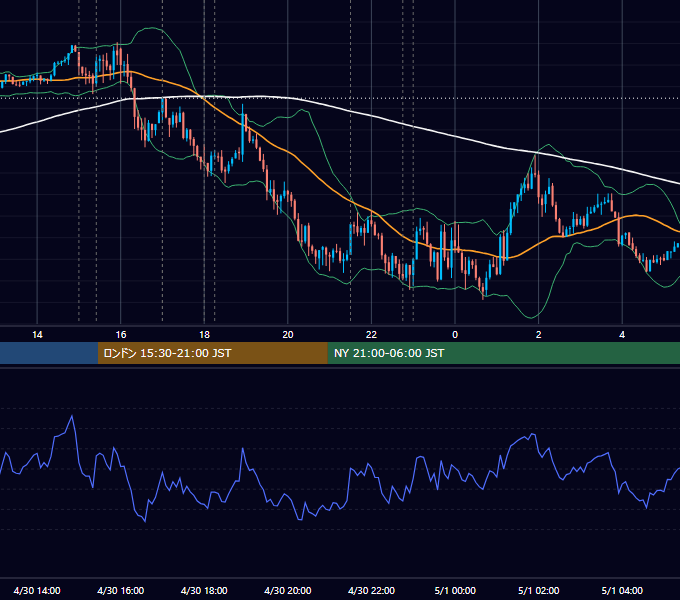Click the 2 hour axis label
Viewport: 680px width, 600px height.
pyautogui.click(x=539, y=335)
